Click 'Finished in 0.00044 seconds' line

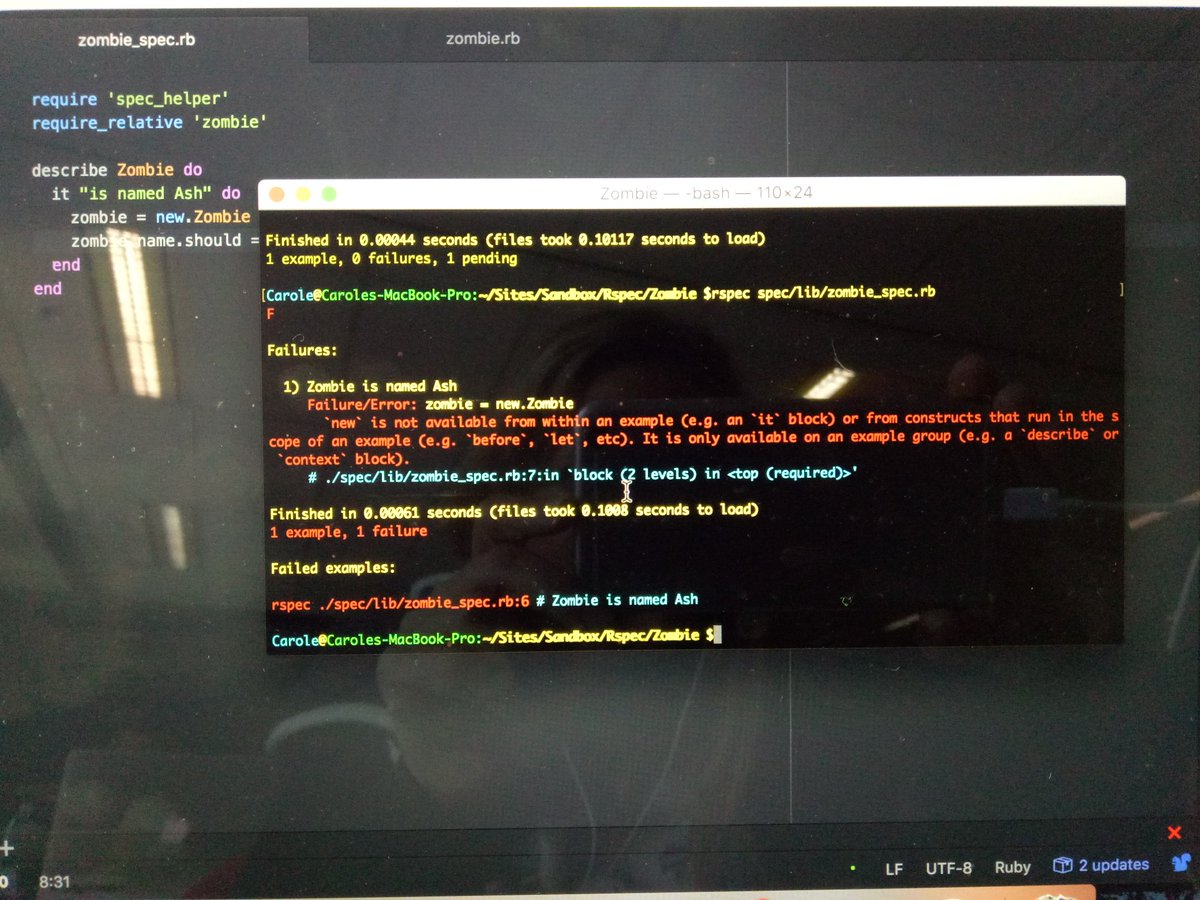pyautogui.click(x=516, y=240)
